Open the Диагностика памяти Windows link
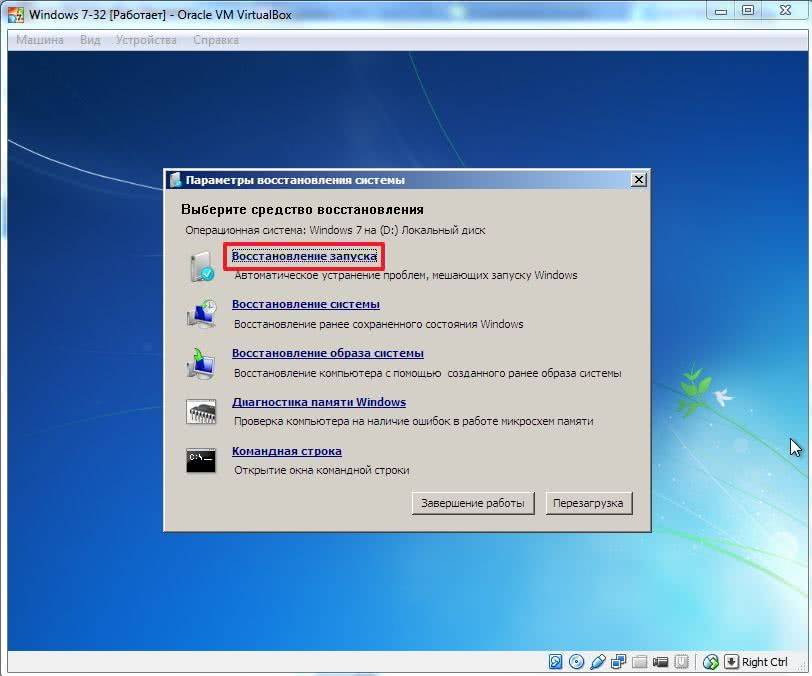The height and width of the screenshot is (676, 812). [x=318, y=402]
